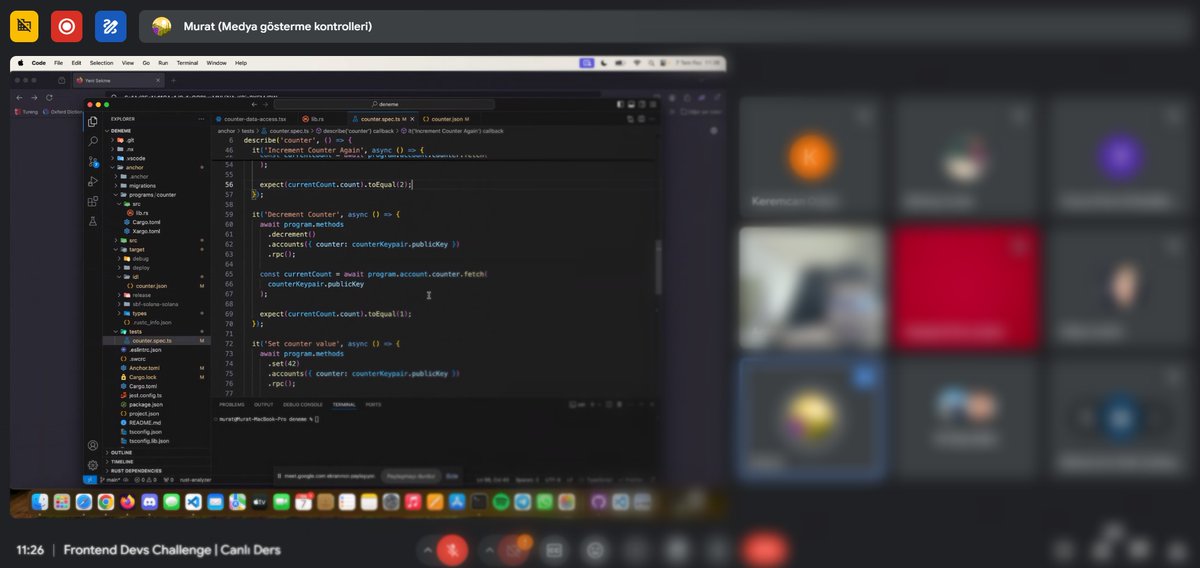Screen dimensions: 1200x568
Task: Click main branch in status bar
Action: pyautogui.click(x=111, y=480)
